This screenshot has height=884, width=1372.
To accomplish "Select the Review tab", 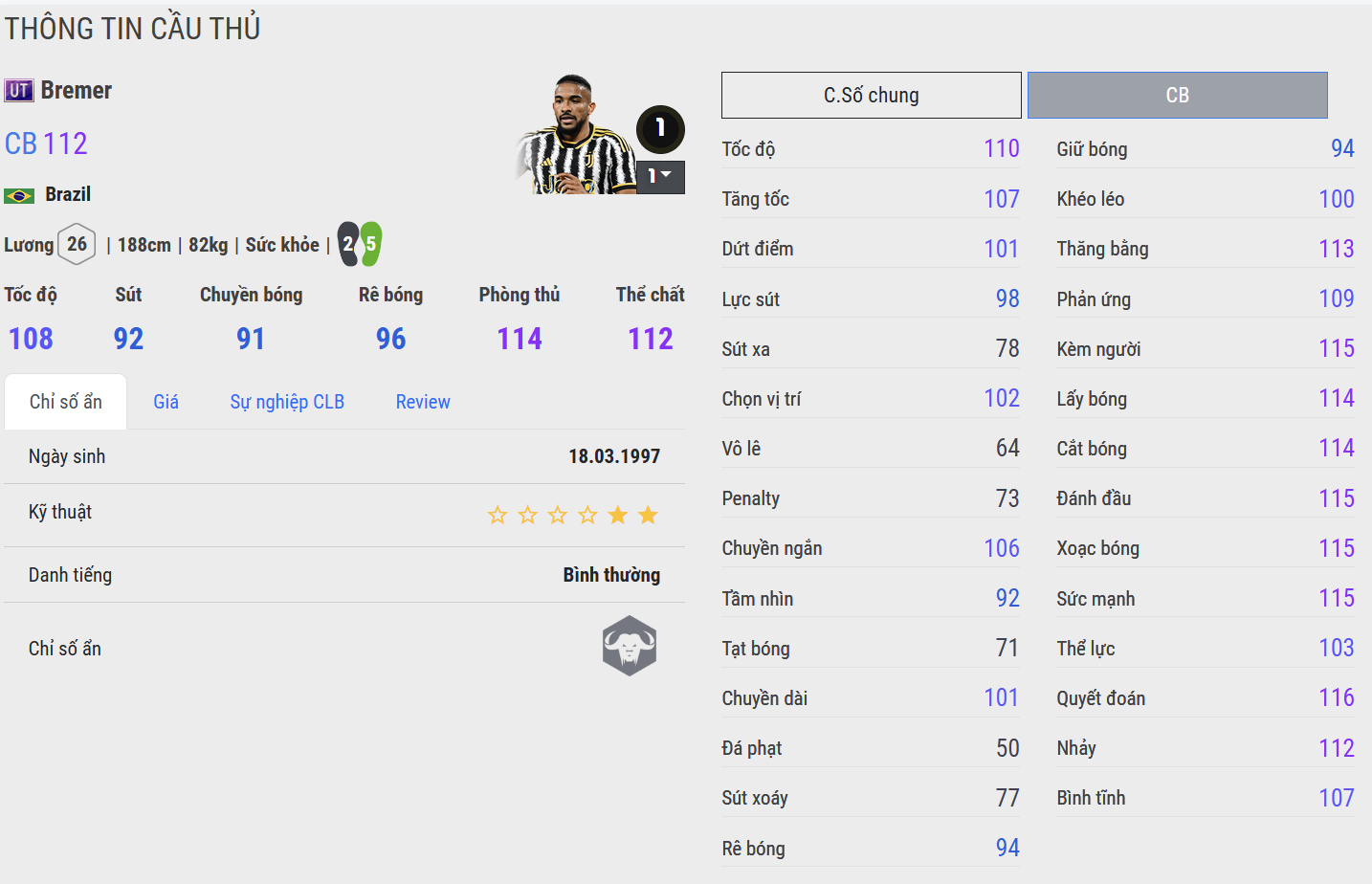I will (423, 402).
